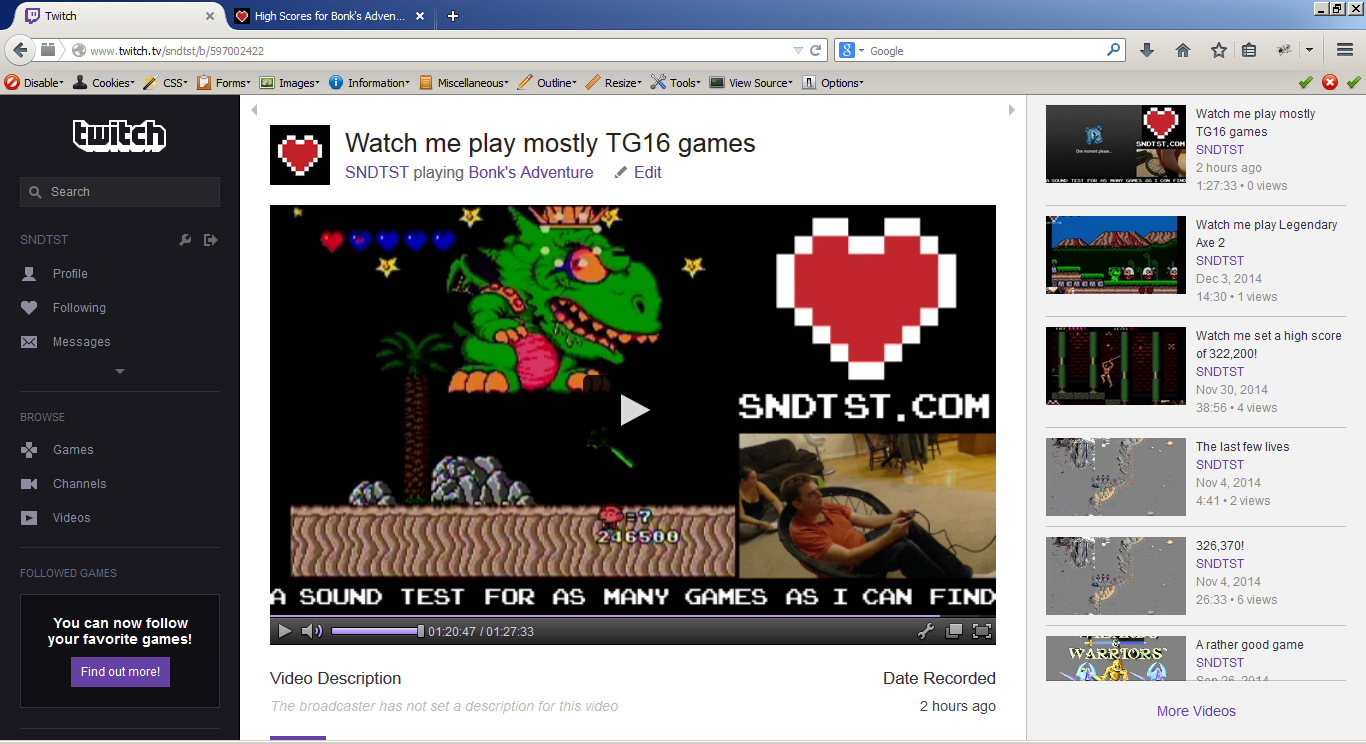Open the Firefox hamburger menu
This screenshot has height=744, width=1366.
1345,50
